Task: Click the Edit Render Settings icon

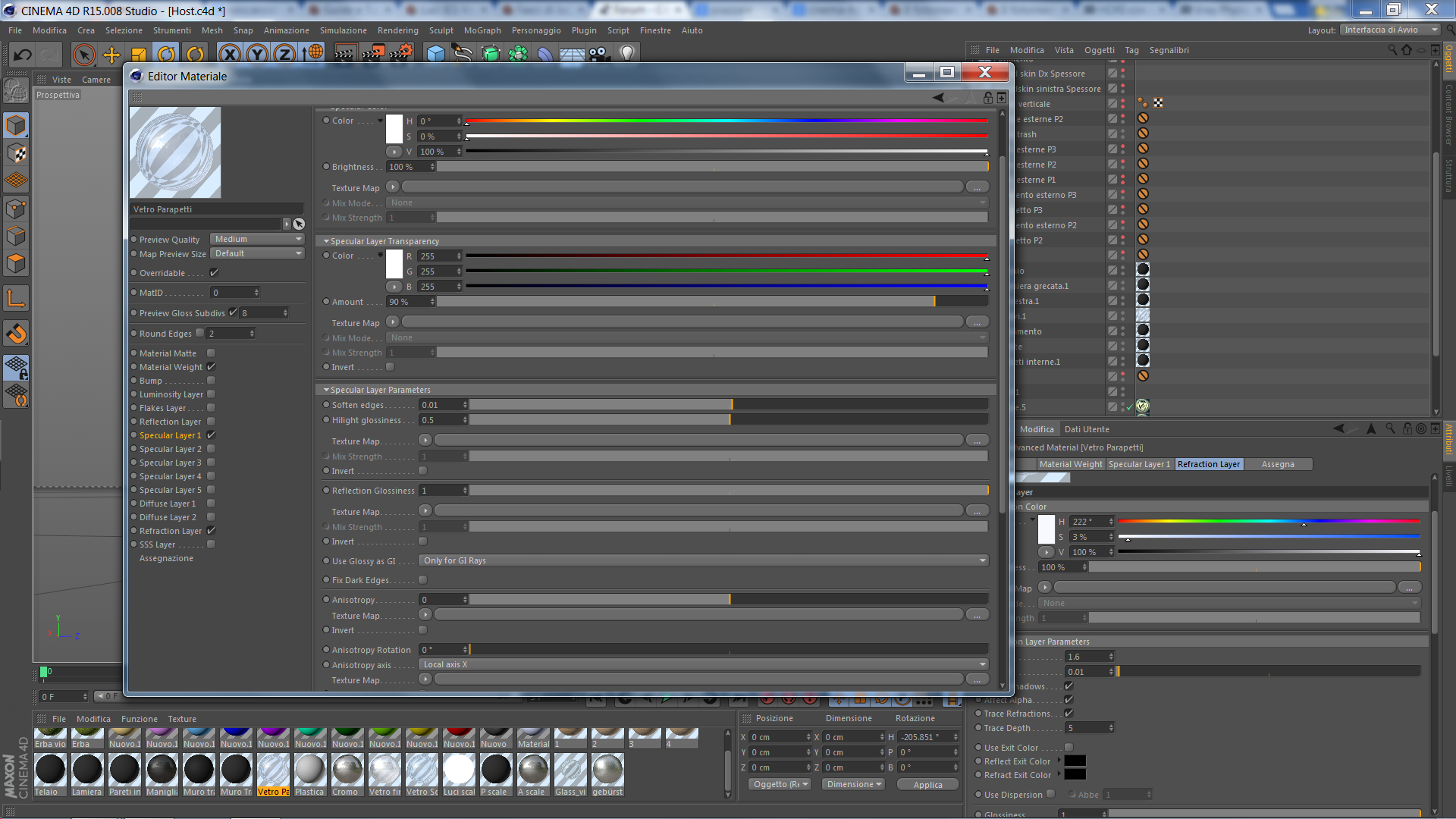Action: click(x=401, y=54)
